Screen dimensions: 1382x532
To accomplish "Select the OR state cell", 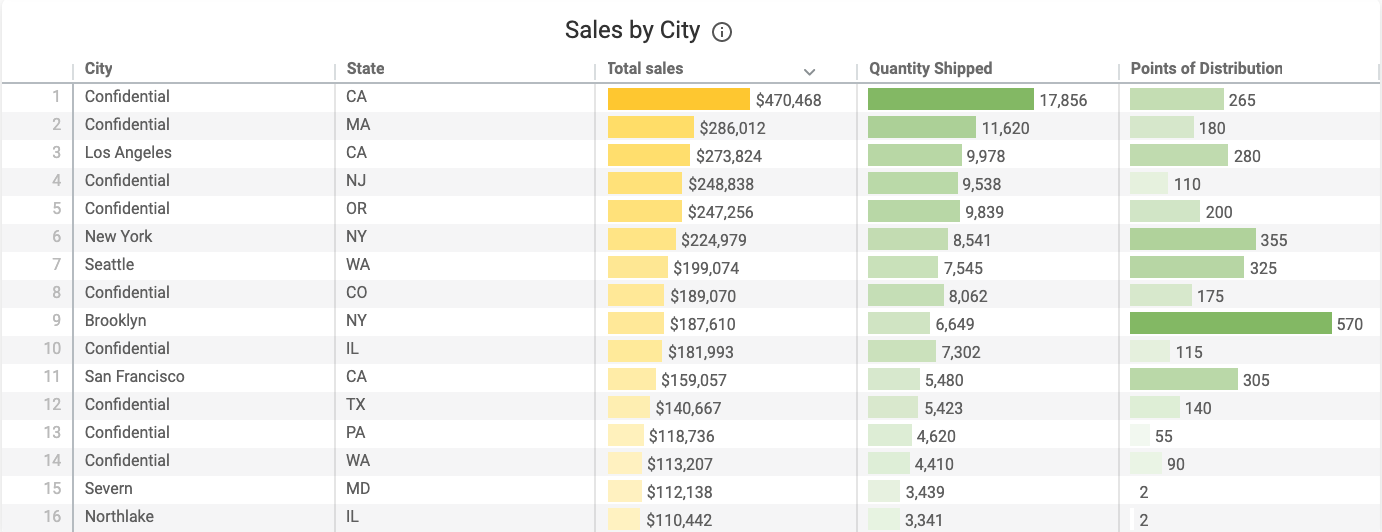I will tap(357, 209).
